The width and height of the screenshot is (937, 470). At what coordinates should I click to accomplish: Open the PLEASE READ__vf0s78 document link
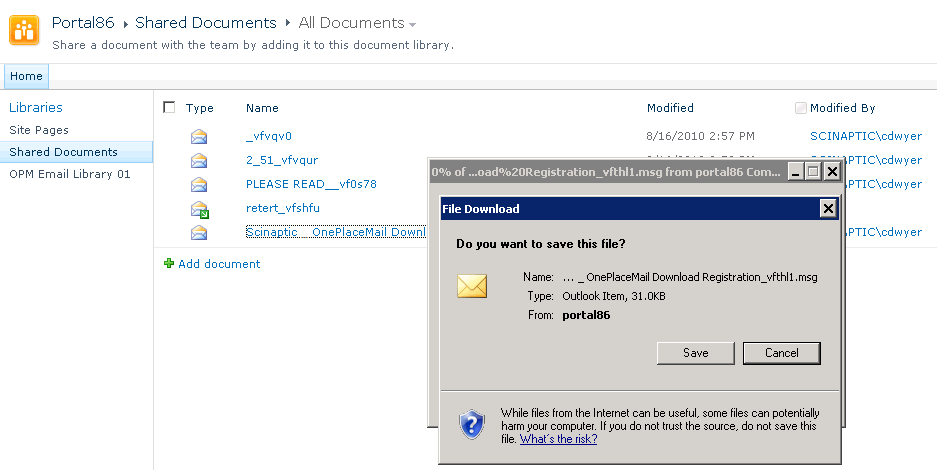pos(311,184)
